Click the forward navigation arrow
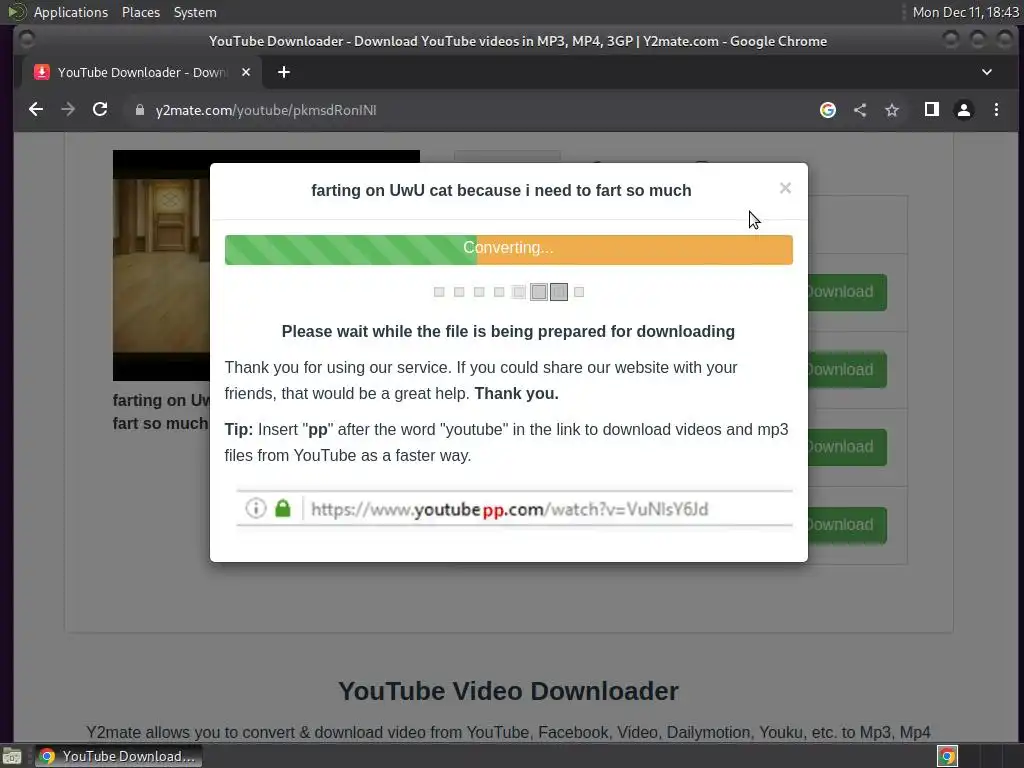The width and height of the screenshot is (1024, 768). [68, 110]
